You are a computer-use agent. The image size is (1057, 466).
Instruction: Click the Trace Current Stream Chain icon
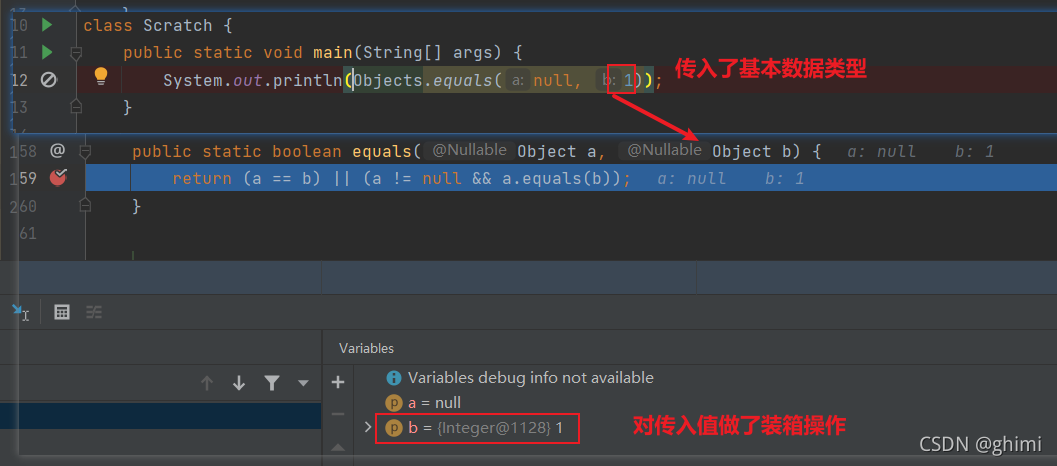point(94,312)
